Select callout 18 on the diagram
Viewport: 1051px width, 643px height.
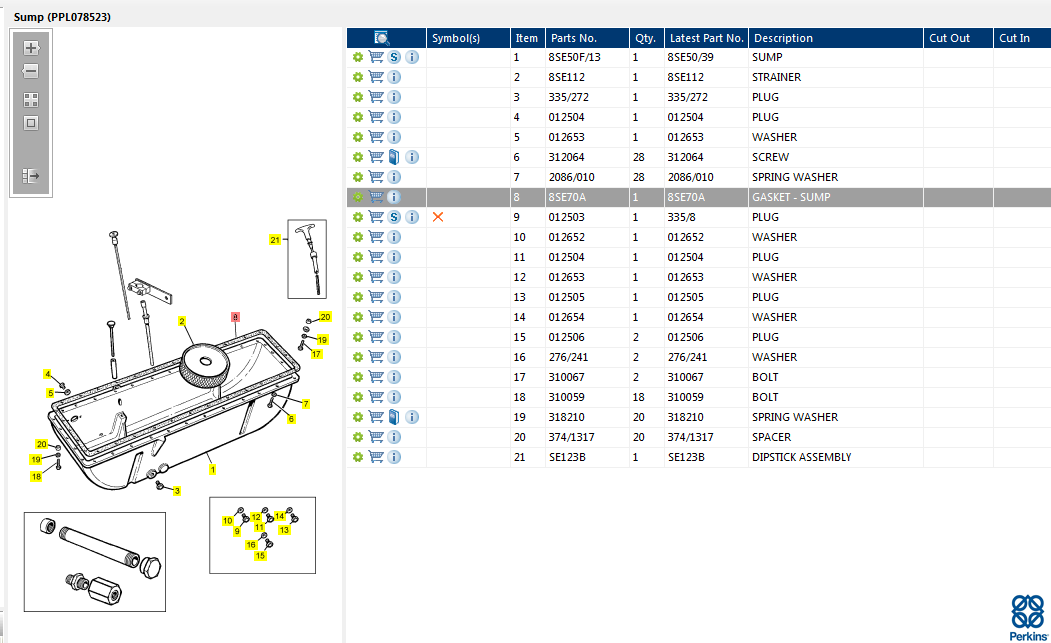point(36,477)
